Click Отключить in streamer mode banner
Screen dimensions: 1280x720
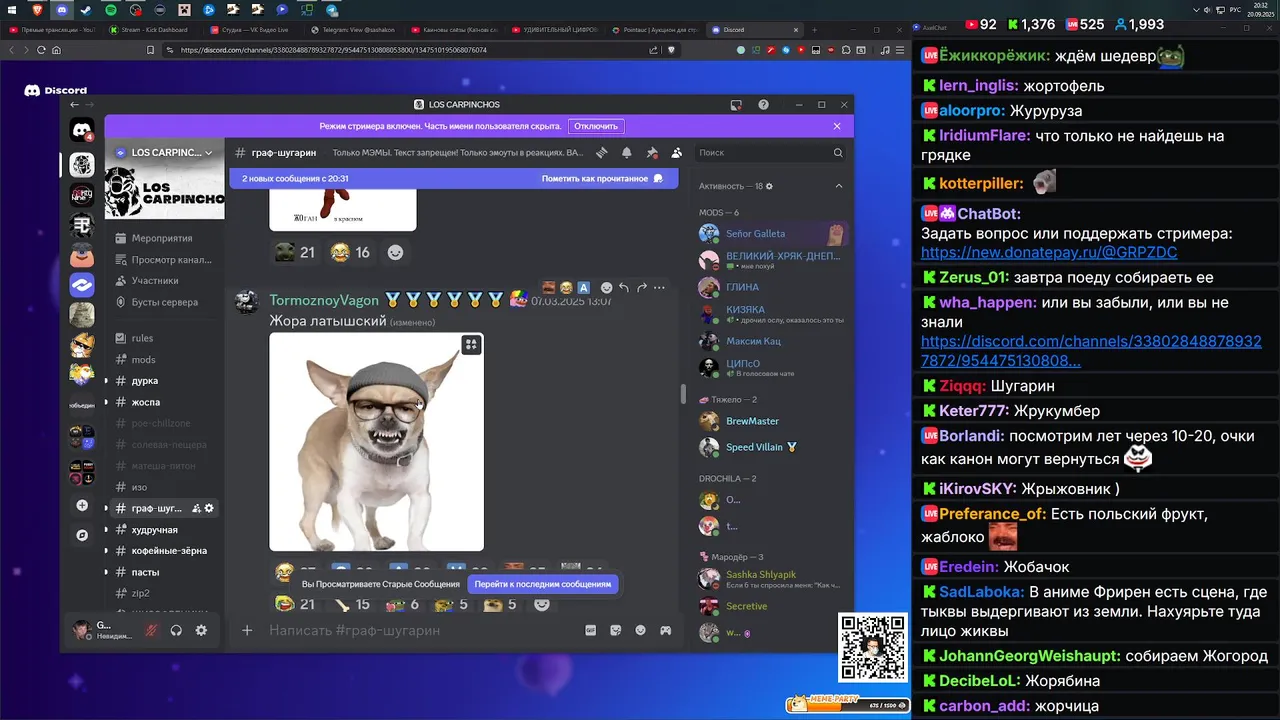coord(596,126)
